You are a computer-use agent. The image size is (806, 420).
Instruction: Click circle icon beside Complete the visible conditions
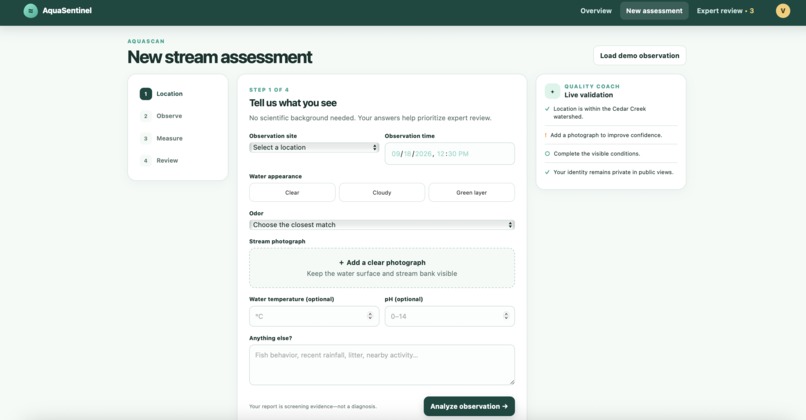(x=547, y=154)
